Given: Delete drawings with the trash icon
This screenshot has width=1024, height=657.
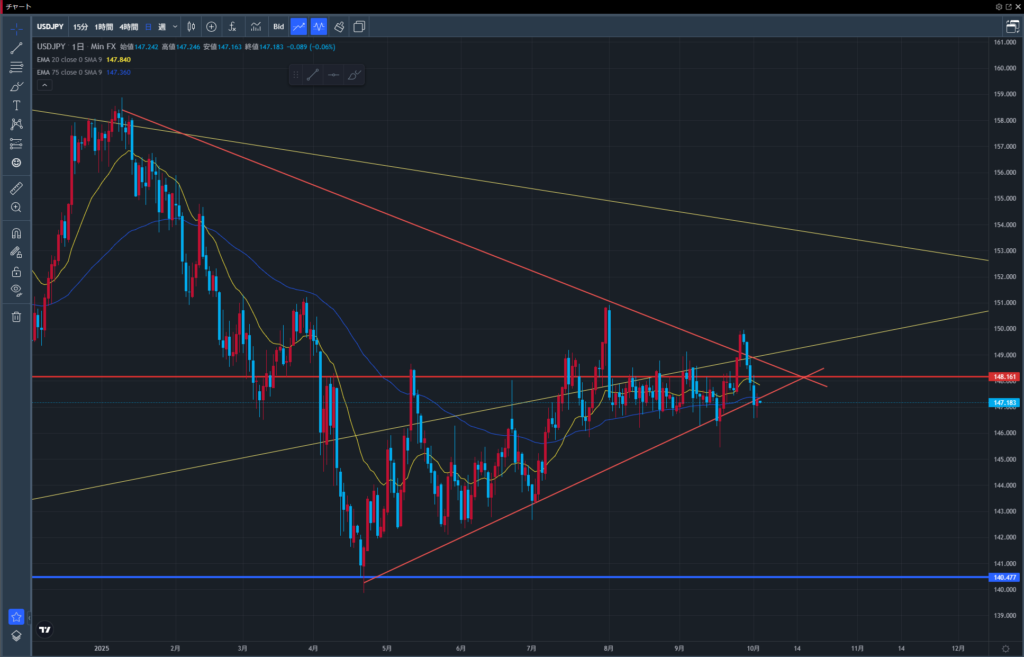Looking at the screenshot, I should tap(16, 317).
